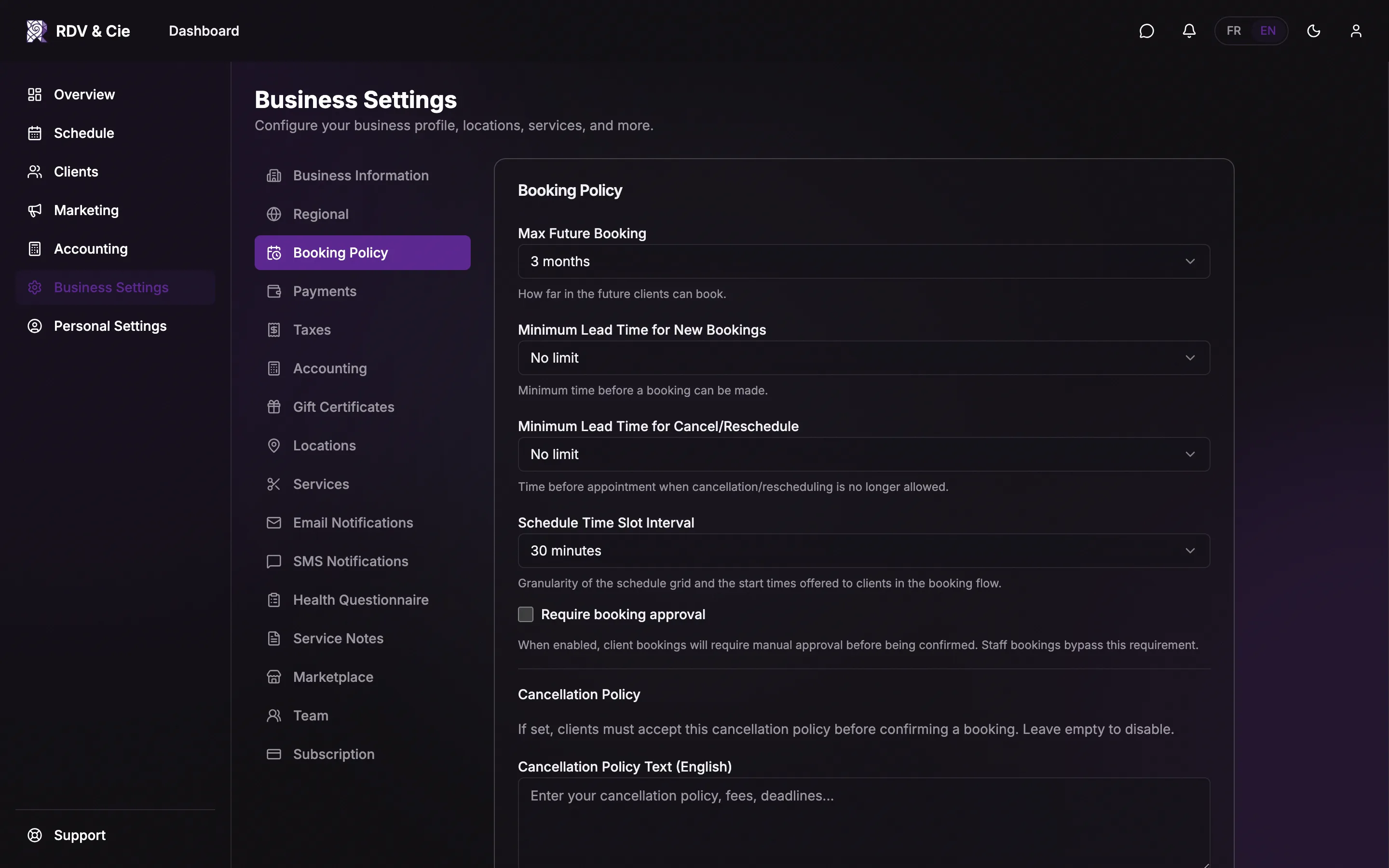Open Minimum Lead Time for New Bookings dropdown

[864, 358]
